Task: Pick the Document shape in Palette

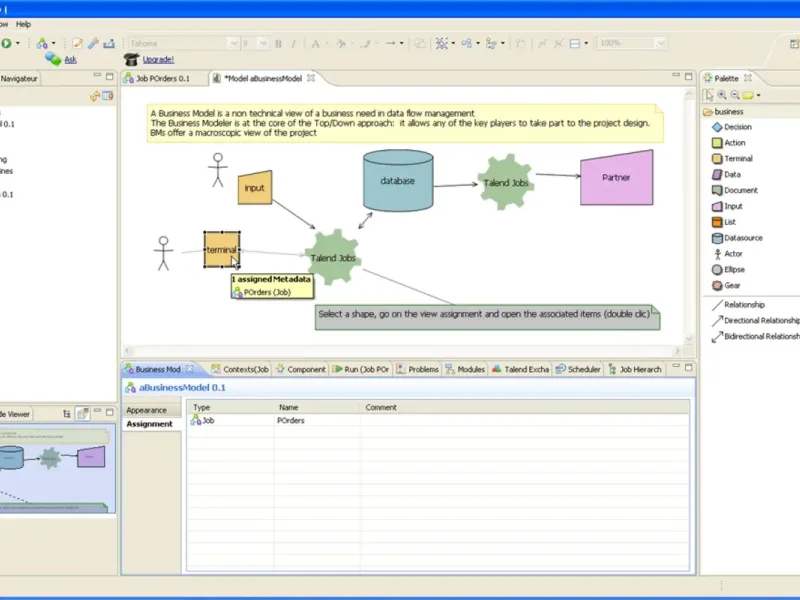Action: 735,190
